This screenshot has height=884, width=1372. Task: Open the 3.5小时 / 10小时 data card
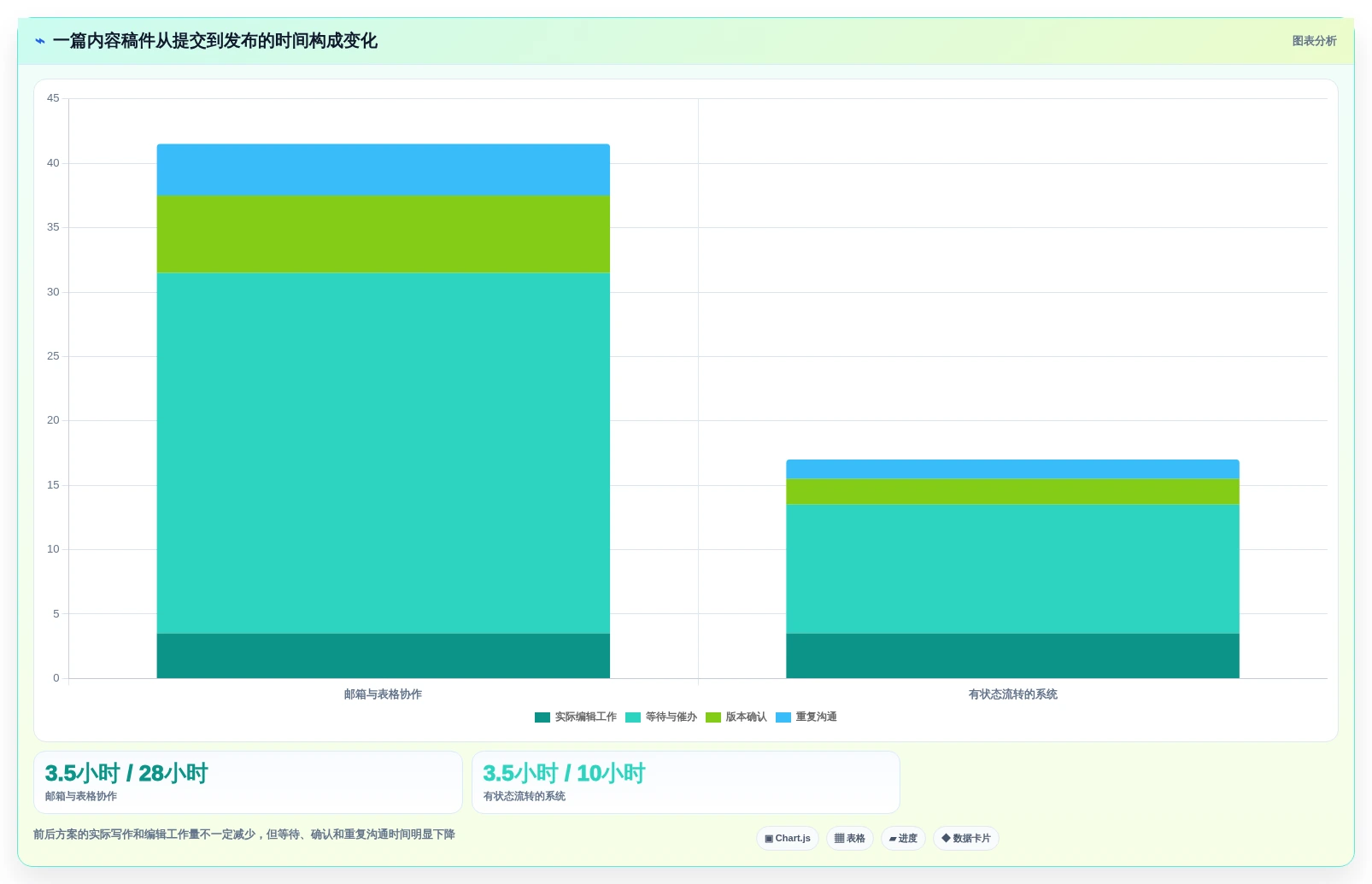tap(686, 782)
